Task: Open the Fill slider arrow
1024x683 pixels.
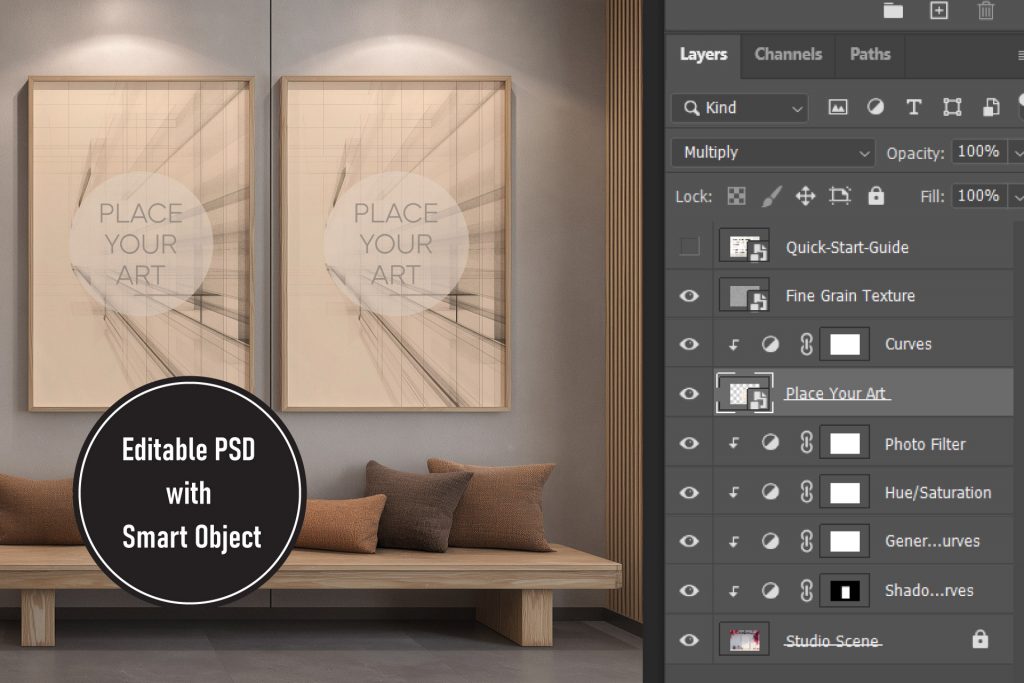Action: point(1017,197)
